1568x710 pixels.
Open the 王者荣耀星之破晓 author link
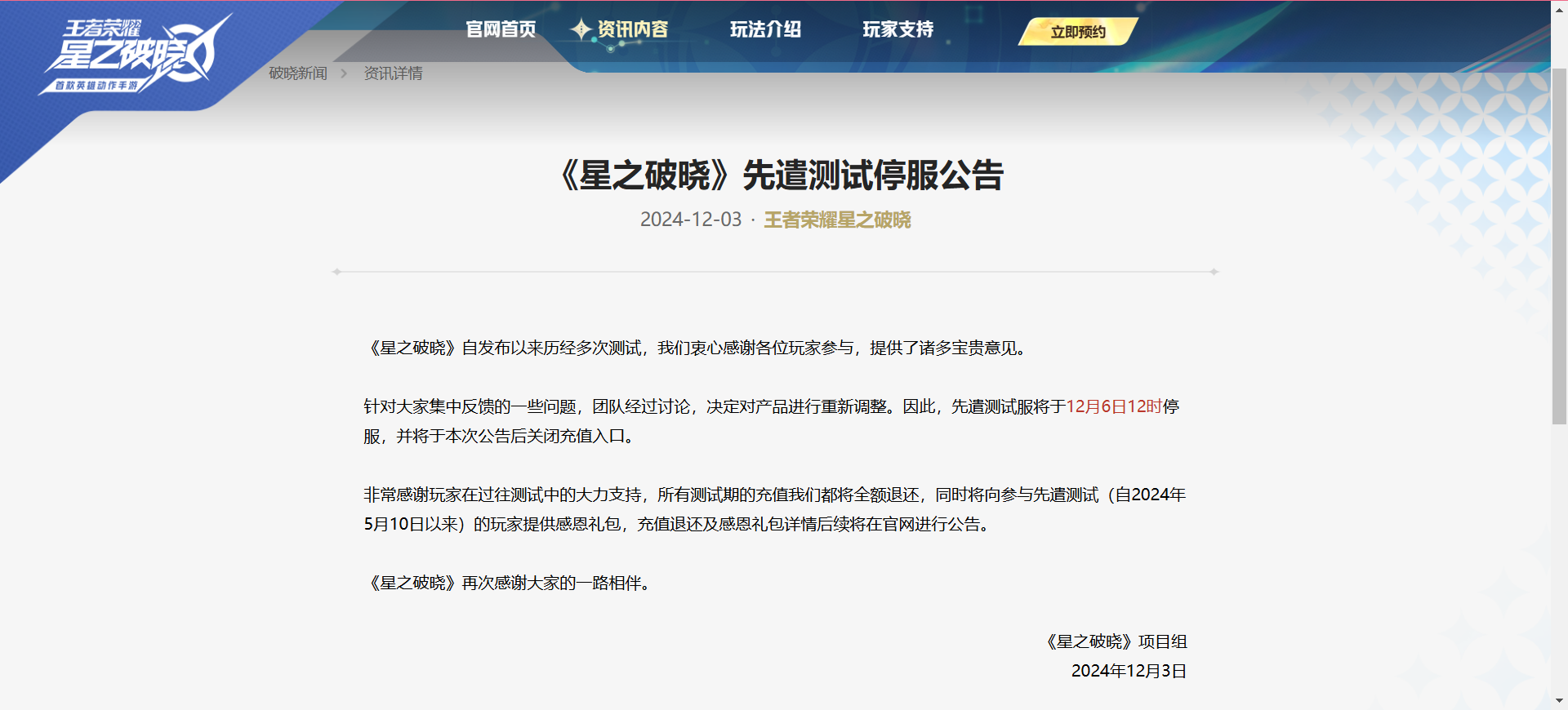point(837,220)
